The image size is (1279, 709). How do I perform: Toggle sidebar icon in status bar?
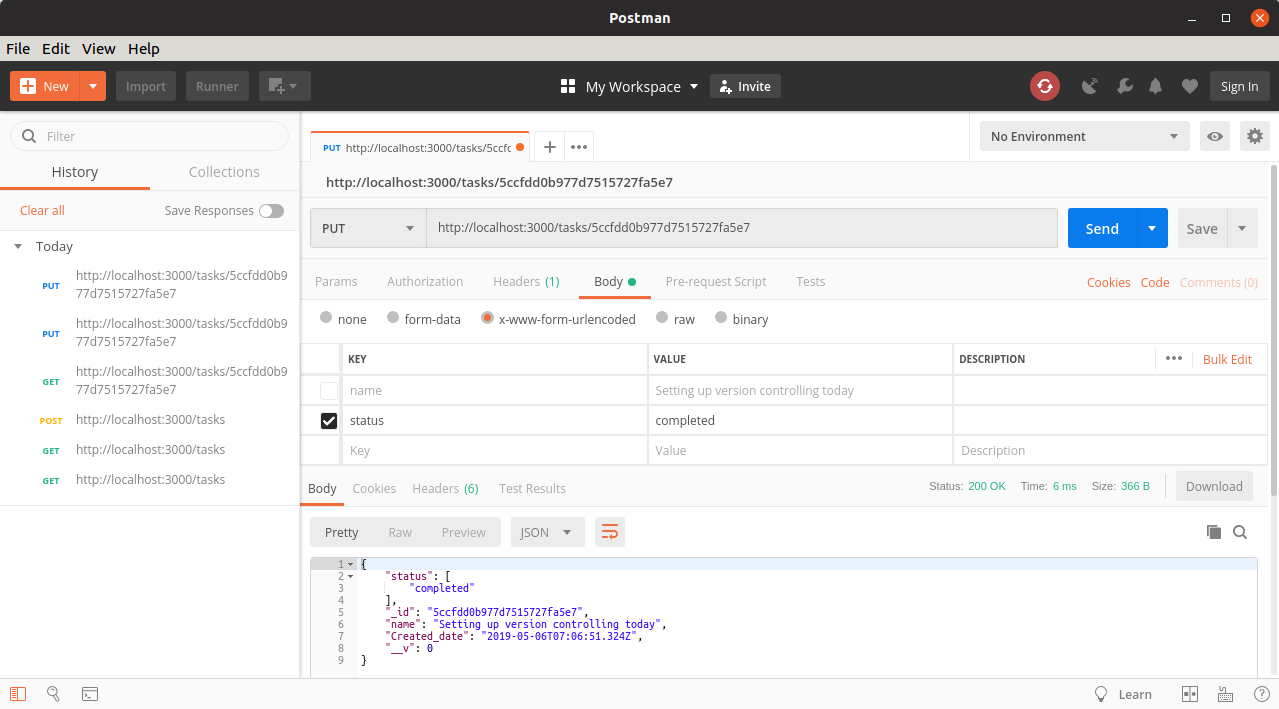tap(18, 693)
